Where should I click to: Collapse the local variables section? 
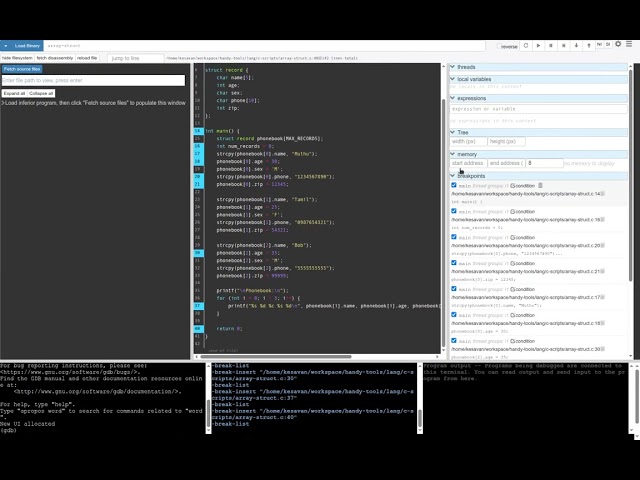coord(452,79)
